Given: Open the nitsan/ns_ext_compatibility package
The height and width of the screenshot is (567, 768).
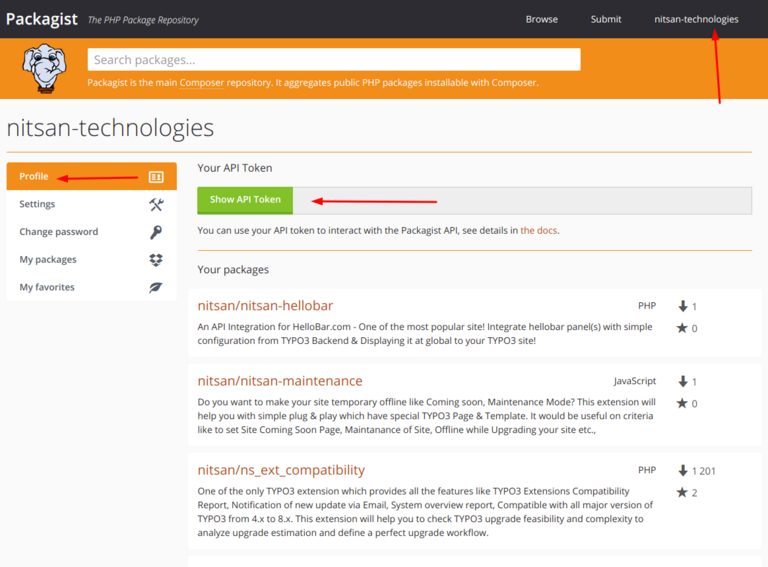Looking at the screenshot, I should [x=281, y=470].
